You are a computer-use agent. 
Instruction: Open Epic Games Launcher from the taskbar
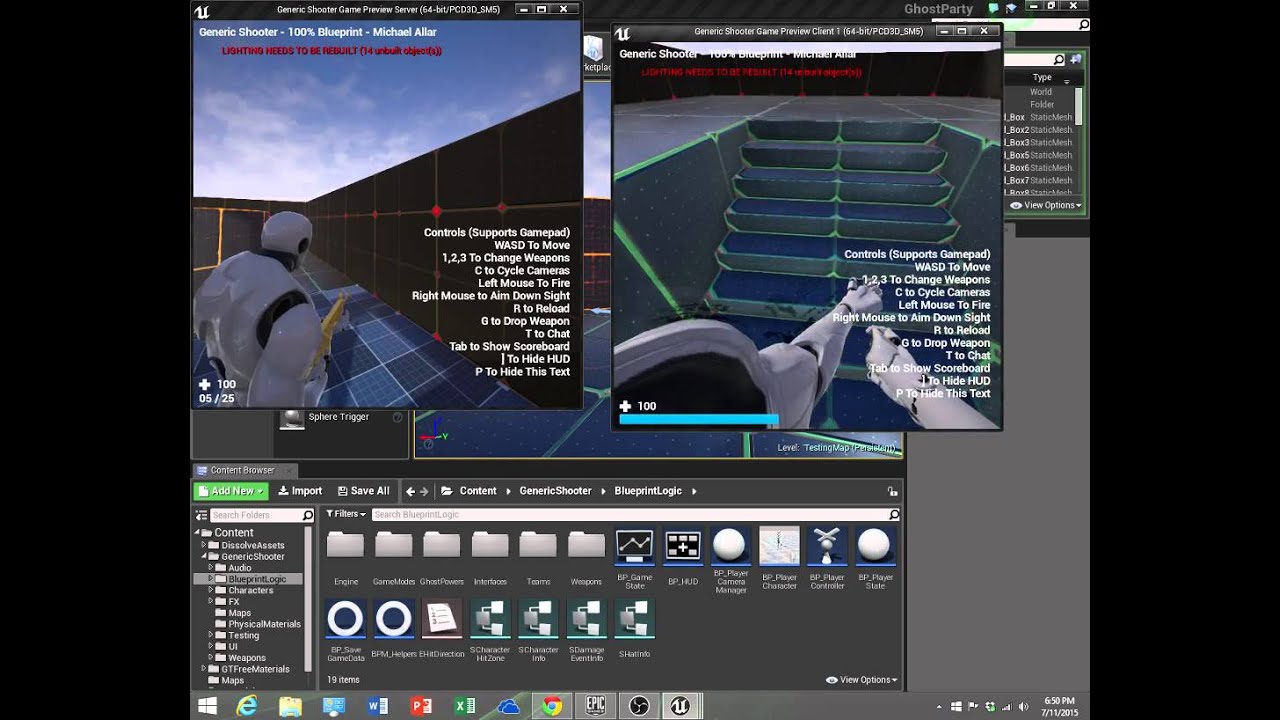pos(596,706)
